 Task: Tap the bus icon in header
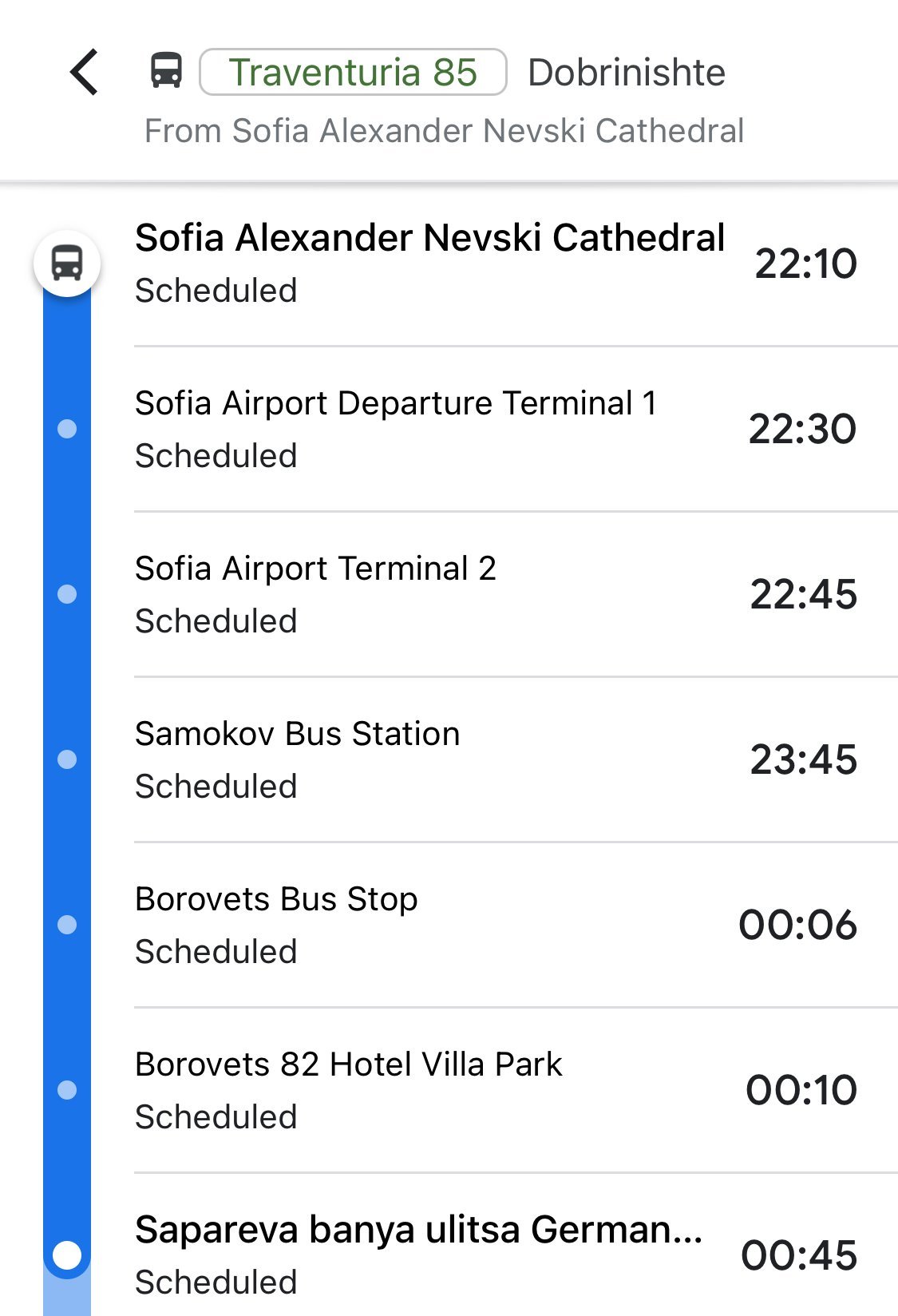point(166,70)
